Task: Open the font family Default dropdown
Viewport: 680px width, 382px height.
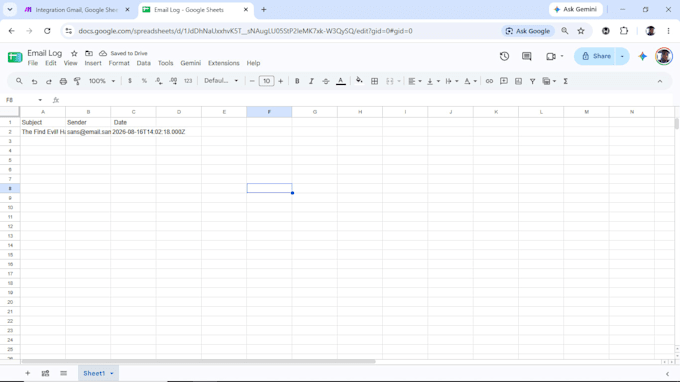Action: coord(221,81)
